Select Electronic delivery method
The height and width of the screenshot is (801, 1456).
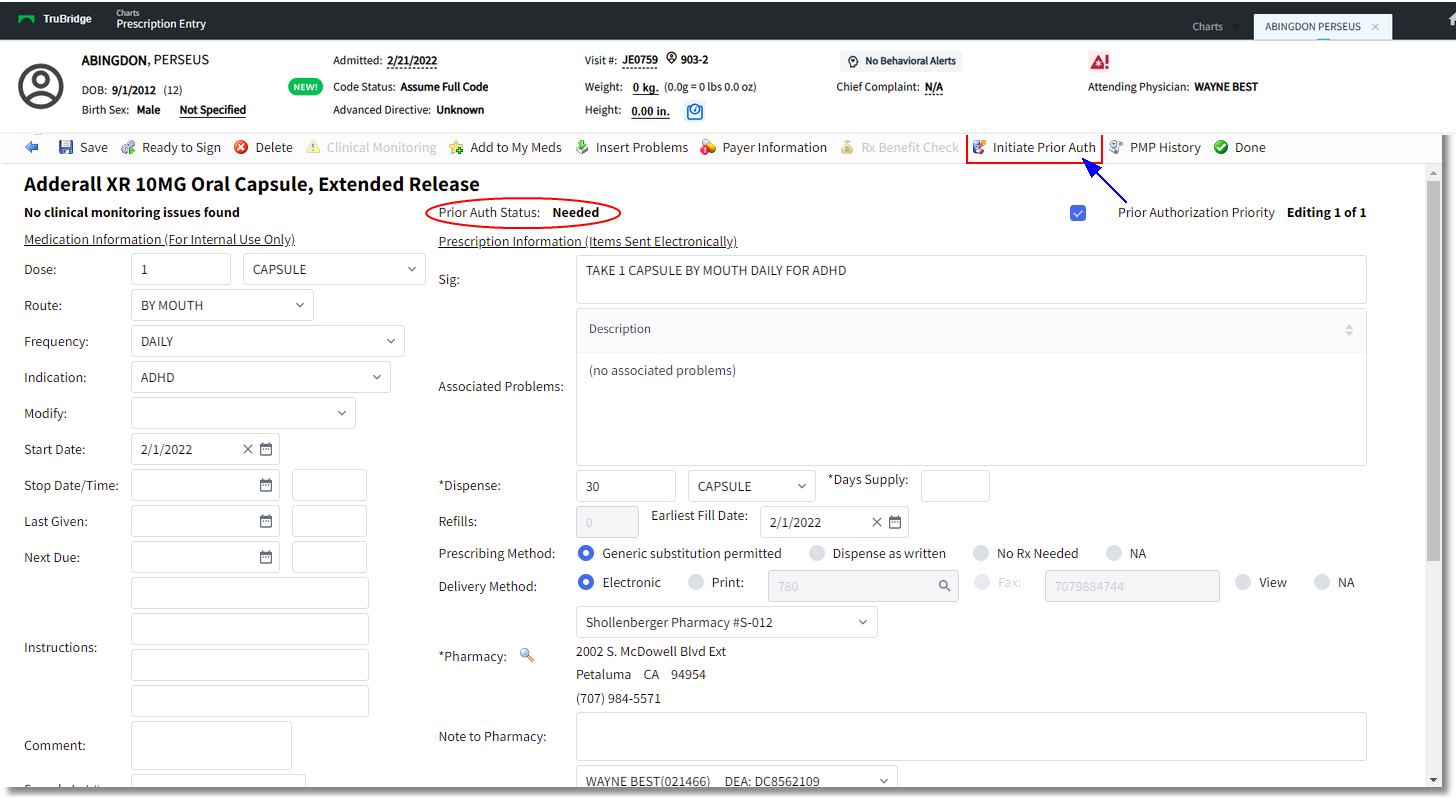coord(586,582)
